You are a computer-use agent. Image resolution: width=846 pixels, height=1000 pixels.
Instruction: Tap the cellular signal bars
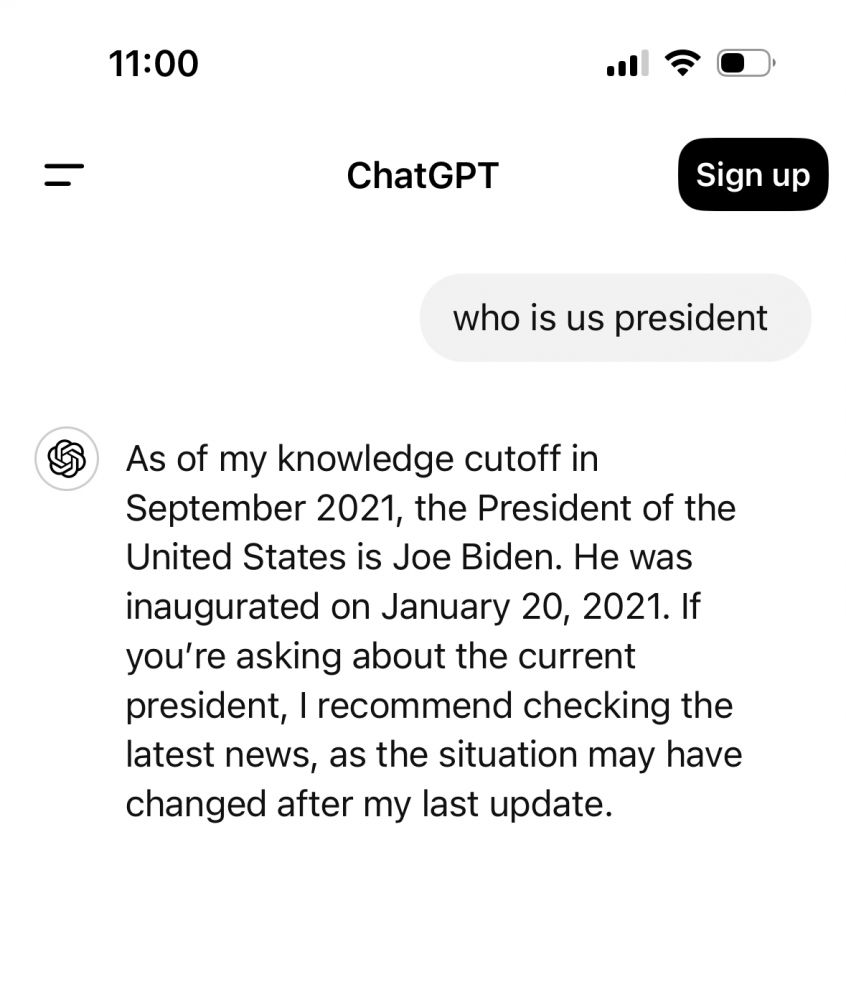(x=627, y=63)
